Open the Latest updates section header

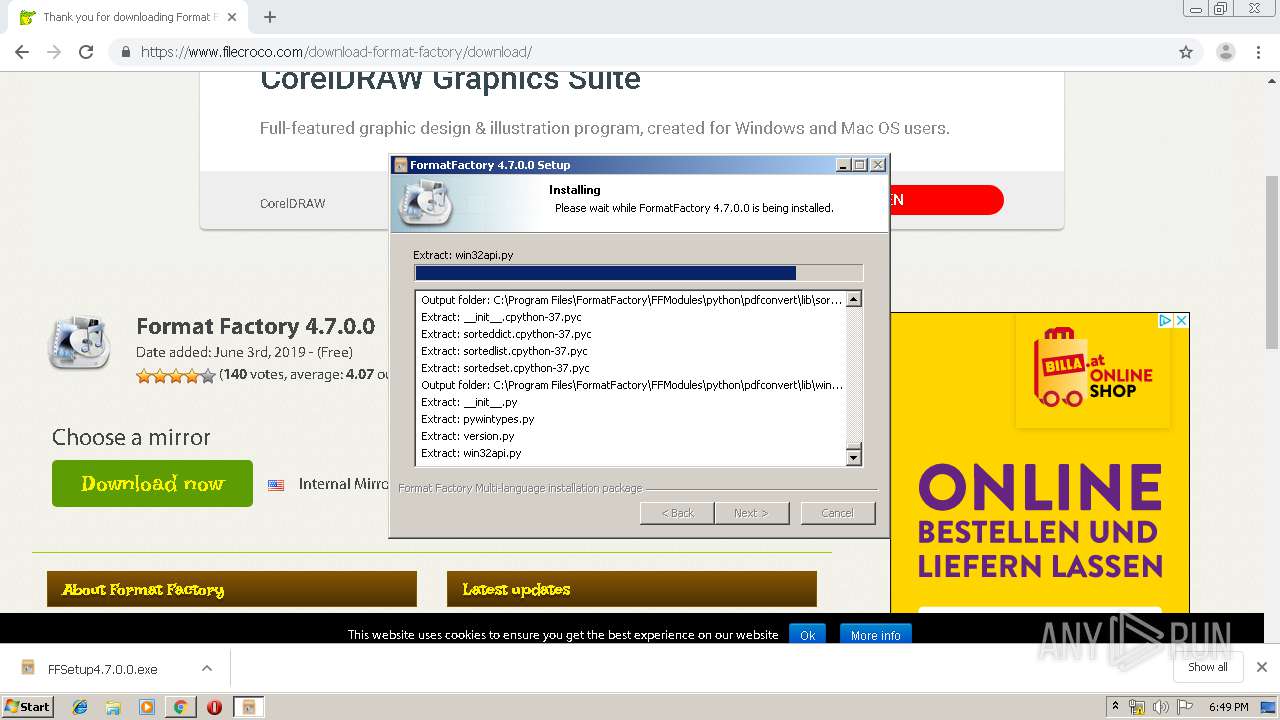pyautogui.click(x=632, y=589)
